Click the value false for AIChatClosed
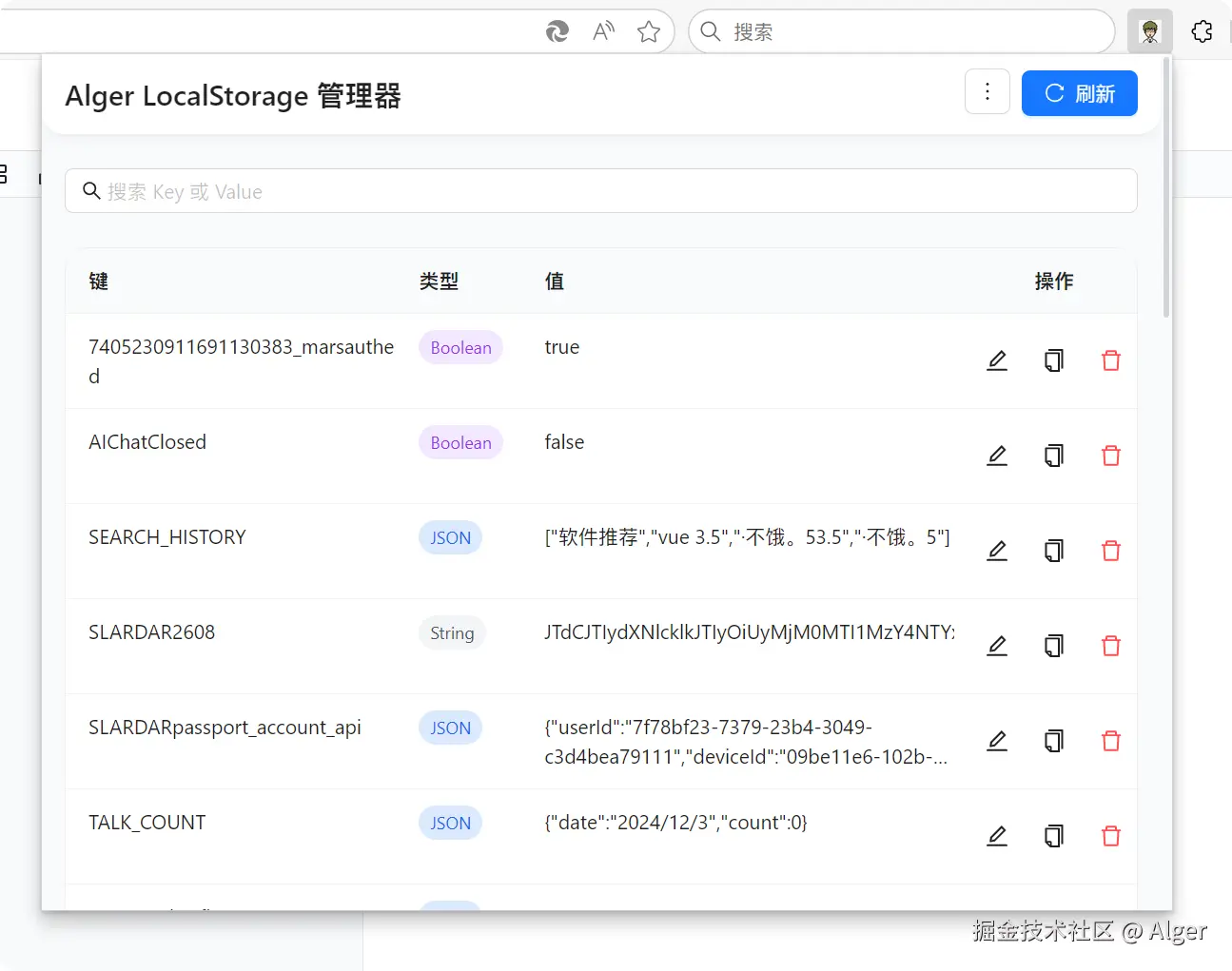Image resolution: width=1232 pixels, height=971 pixels. [564, 442]
